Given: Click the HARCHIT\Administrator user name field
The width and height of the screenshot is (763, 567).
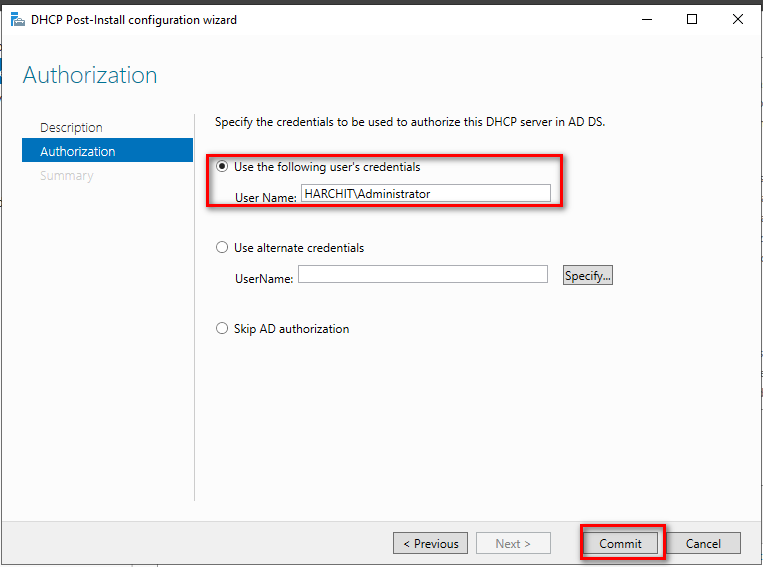Looking at the screenshot, I should click(x=426, y=193).
